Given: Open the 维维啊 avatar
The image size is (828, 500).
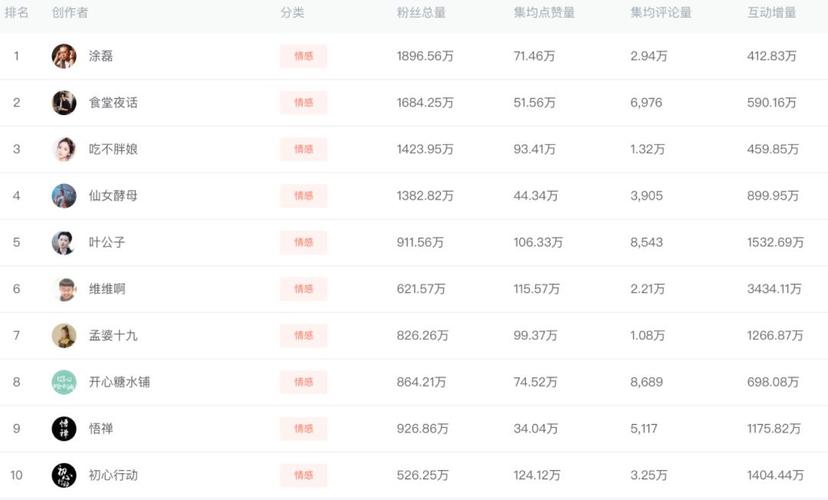Looking at the screenshot, I should click(x=64, y=289).
